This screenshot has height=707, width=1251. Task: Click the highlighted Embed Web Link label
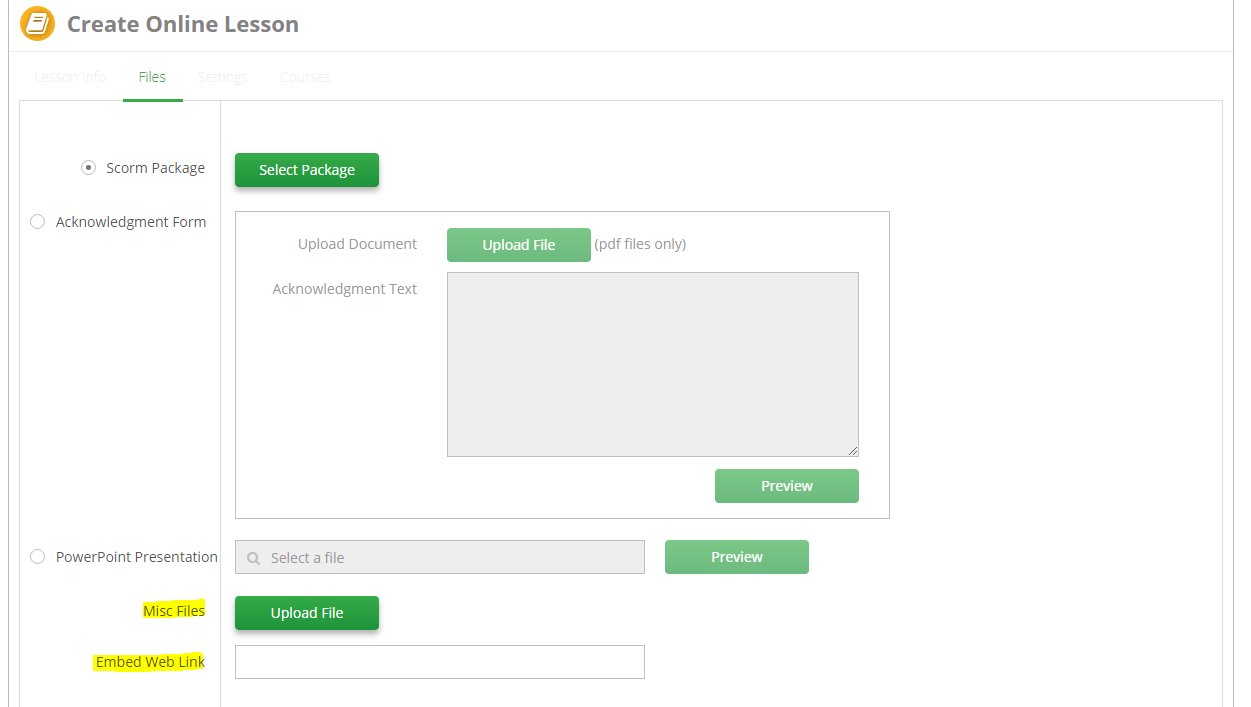(x=149, y=661)
